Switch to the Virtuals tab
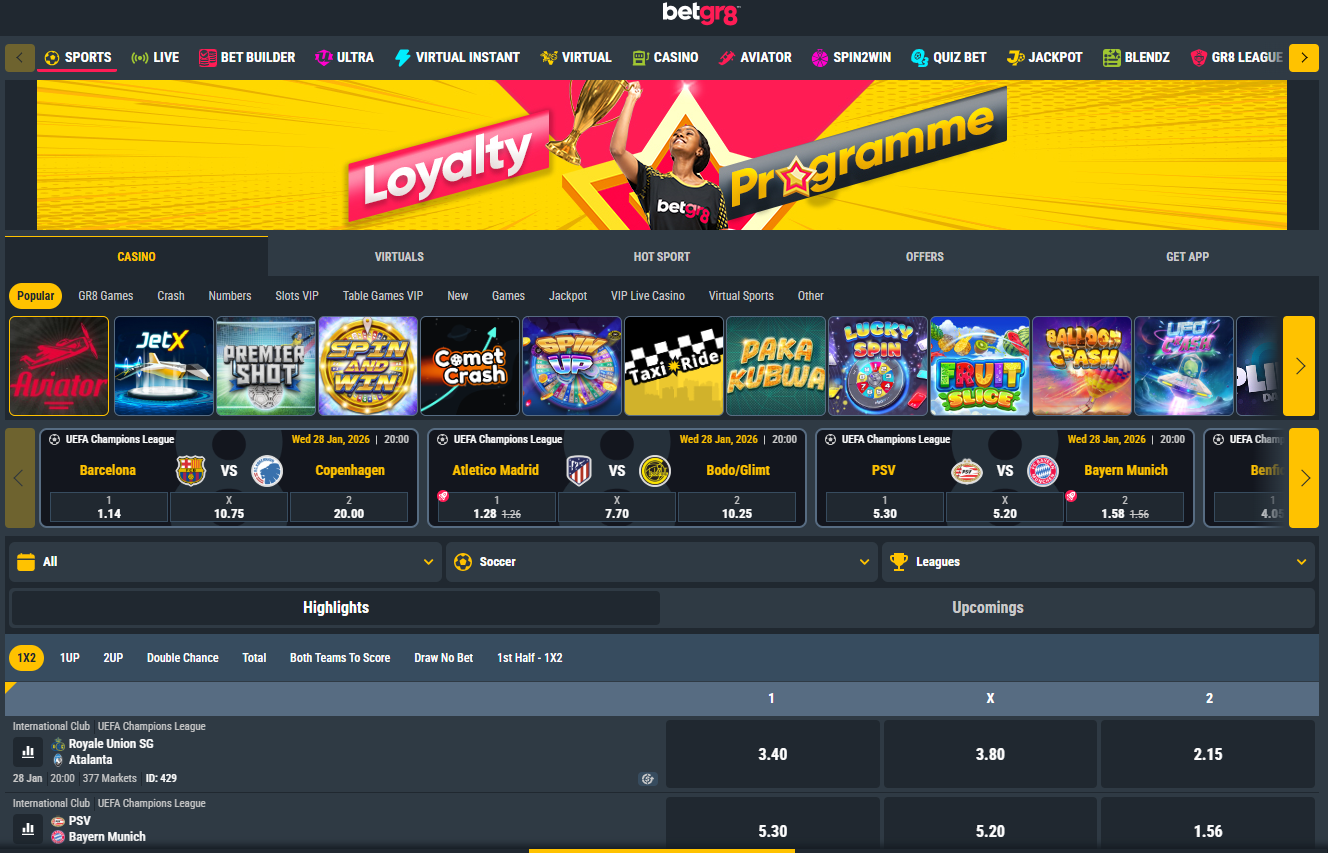 coord(399,257)
